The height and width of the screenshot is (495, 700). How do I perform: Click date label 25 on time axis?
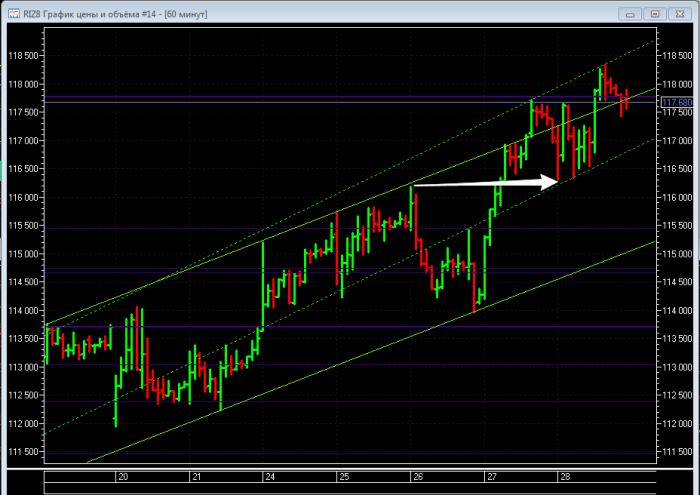click(344, 477)
